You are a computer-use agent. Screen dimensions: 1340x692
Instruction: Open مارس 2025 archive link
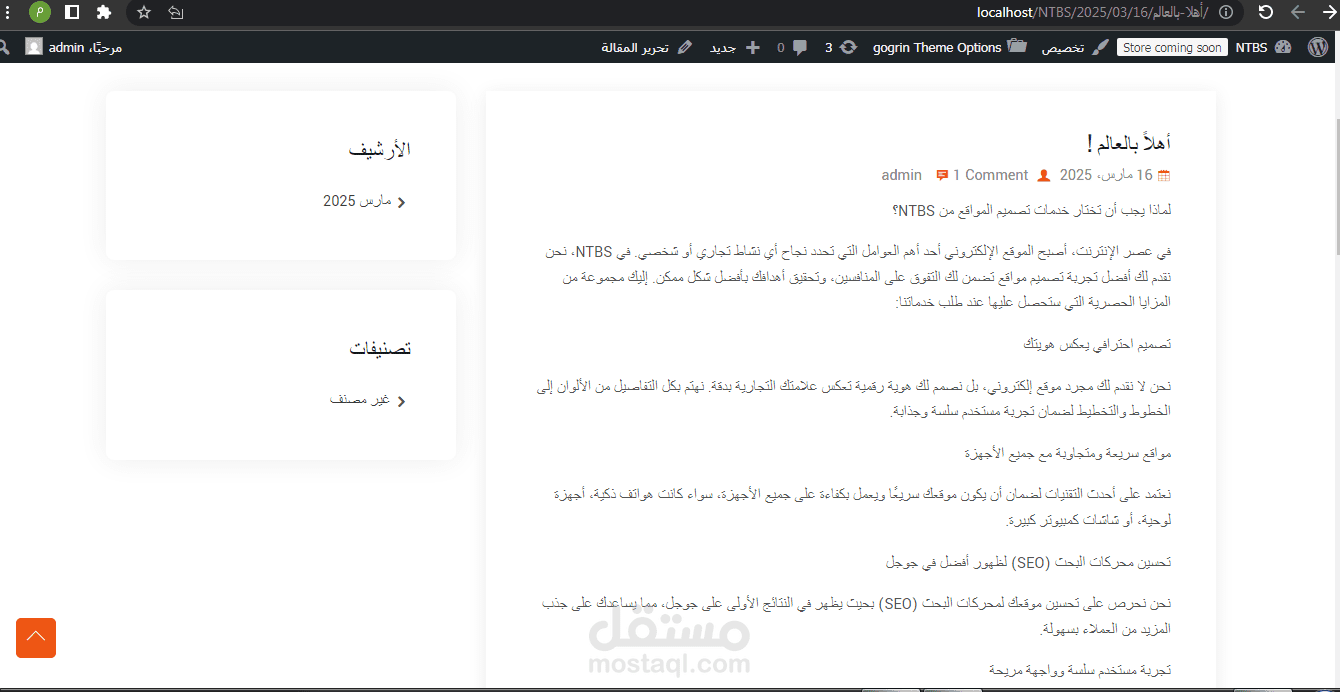coord(356,201)
